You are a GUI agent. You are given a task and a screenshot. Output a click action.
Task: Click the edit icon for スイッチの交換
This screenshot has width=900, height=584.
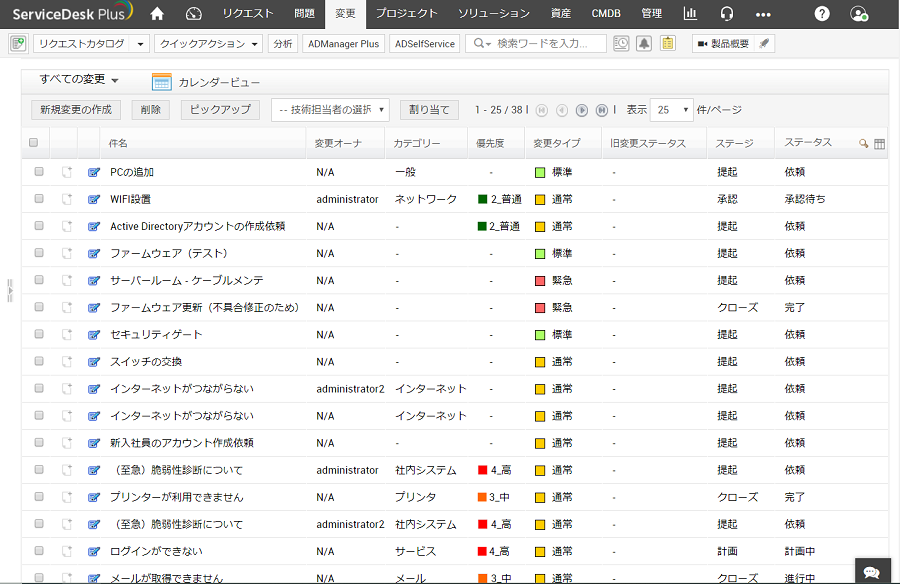click(94, 362)
